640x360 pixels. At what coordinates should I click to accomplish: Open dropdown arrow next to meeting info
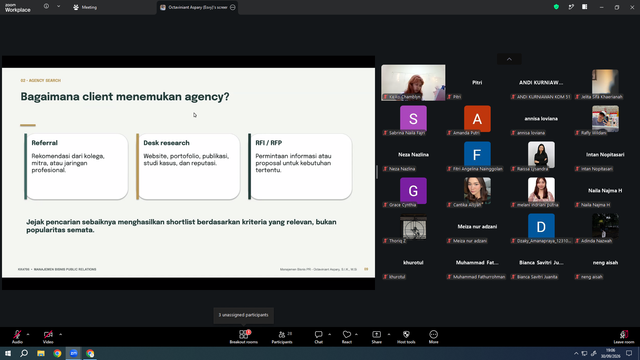pyautogui.click(x=58, y=7)
